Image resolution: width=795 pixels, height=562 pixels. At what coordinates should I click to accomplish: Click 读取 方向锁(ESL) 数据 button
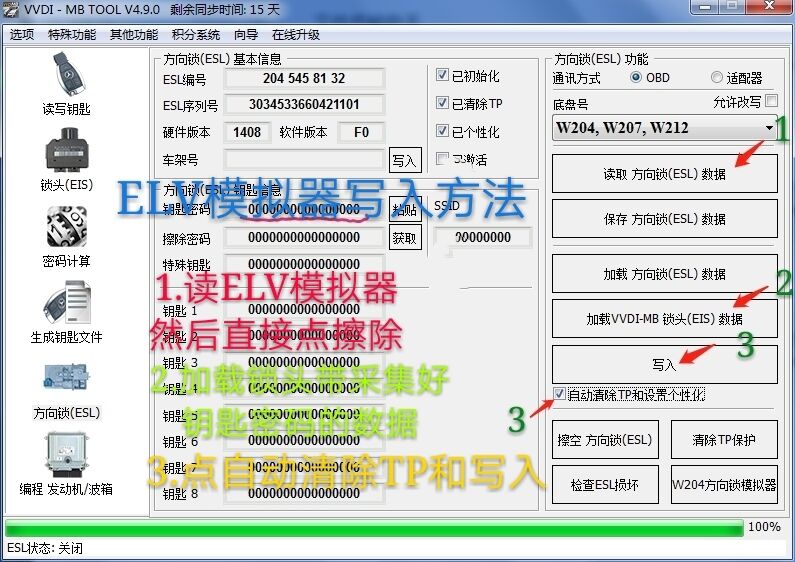tap(664, 174)
